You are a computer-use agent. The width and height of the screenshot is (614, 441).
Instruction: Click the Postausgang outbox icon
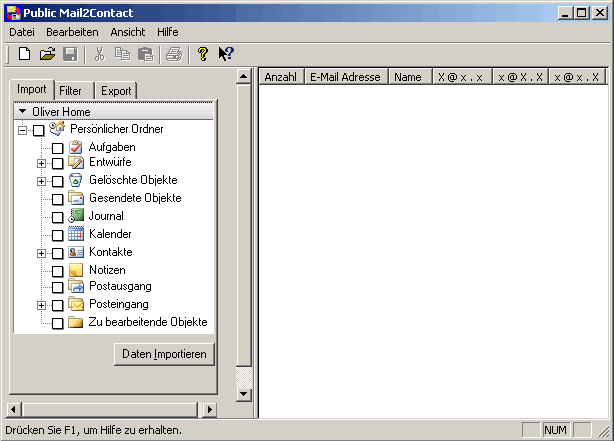click(76, 286)
